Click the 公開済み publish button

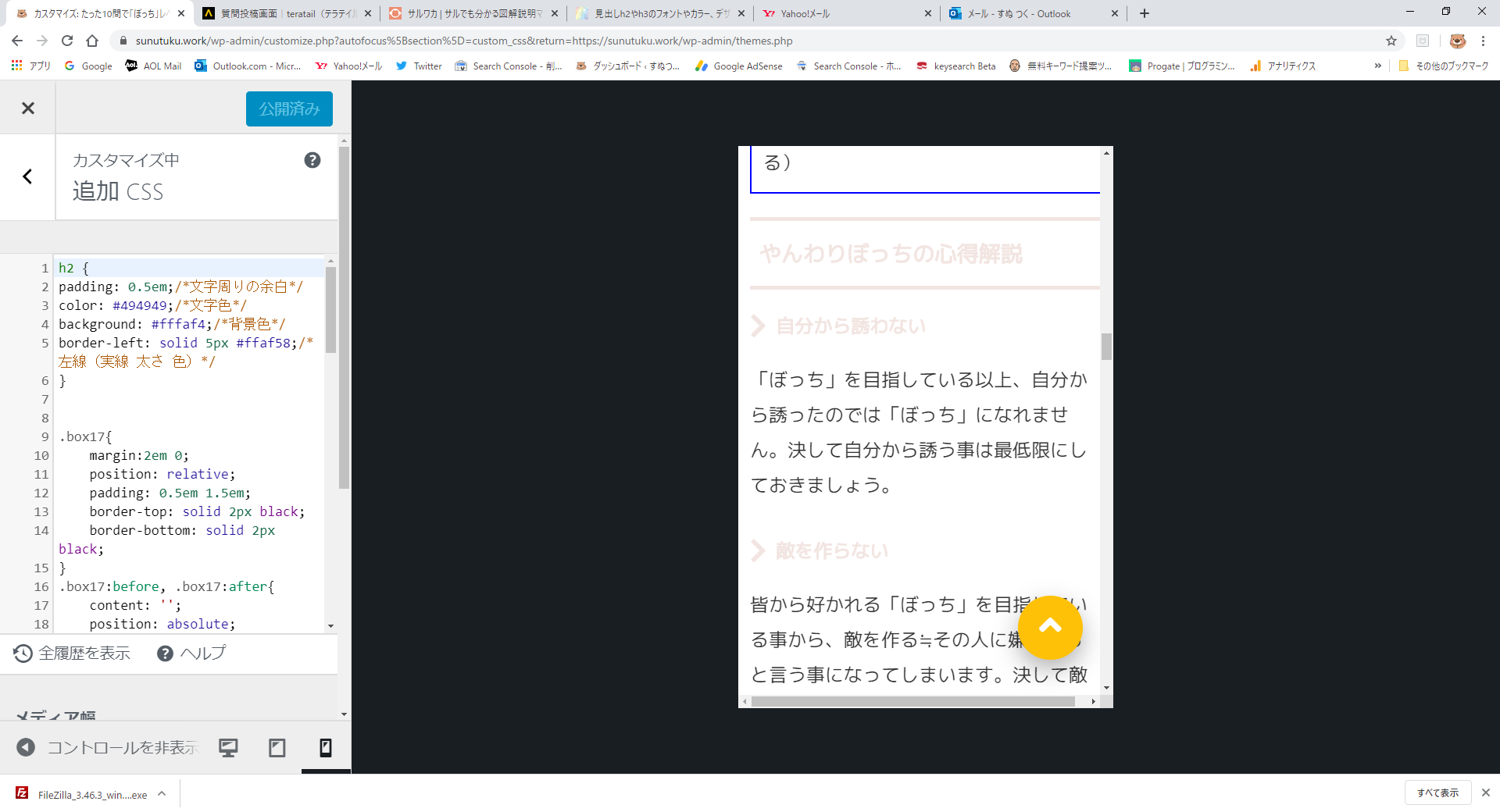(x=288, y=109)
